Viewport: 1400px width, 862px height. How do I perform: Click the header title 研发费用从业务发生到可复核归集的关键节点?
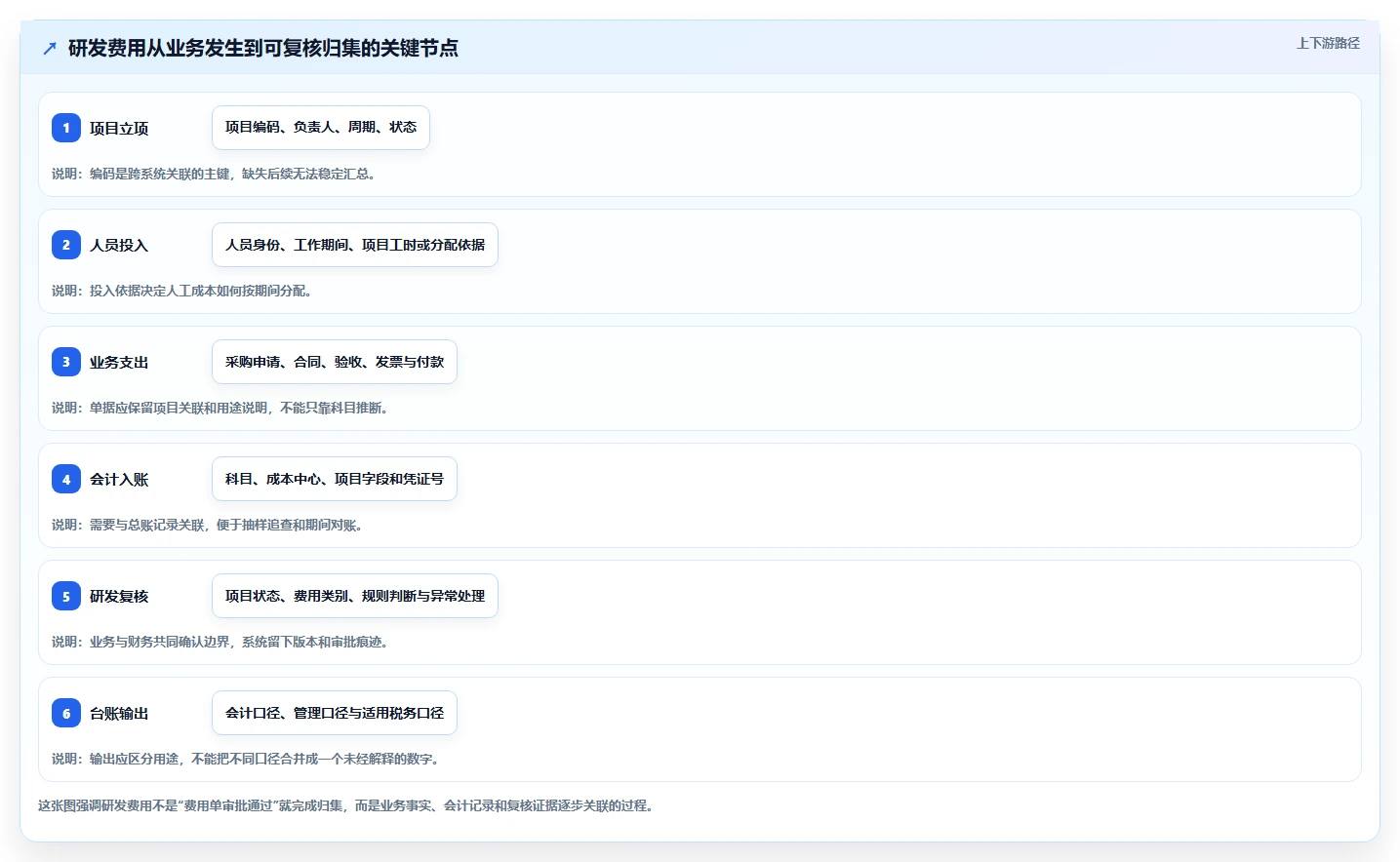click(263, 48)
